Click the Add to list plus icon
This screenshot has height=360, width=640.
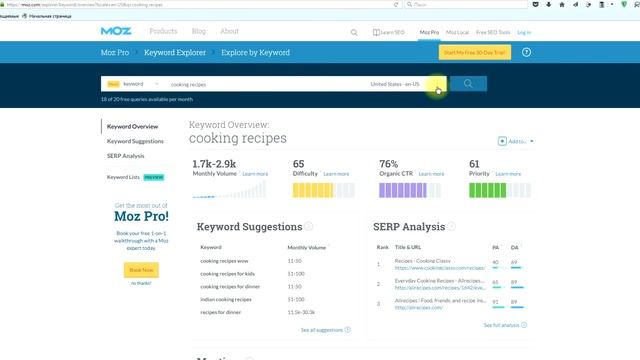click(x=502, y=141)
